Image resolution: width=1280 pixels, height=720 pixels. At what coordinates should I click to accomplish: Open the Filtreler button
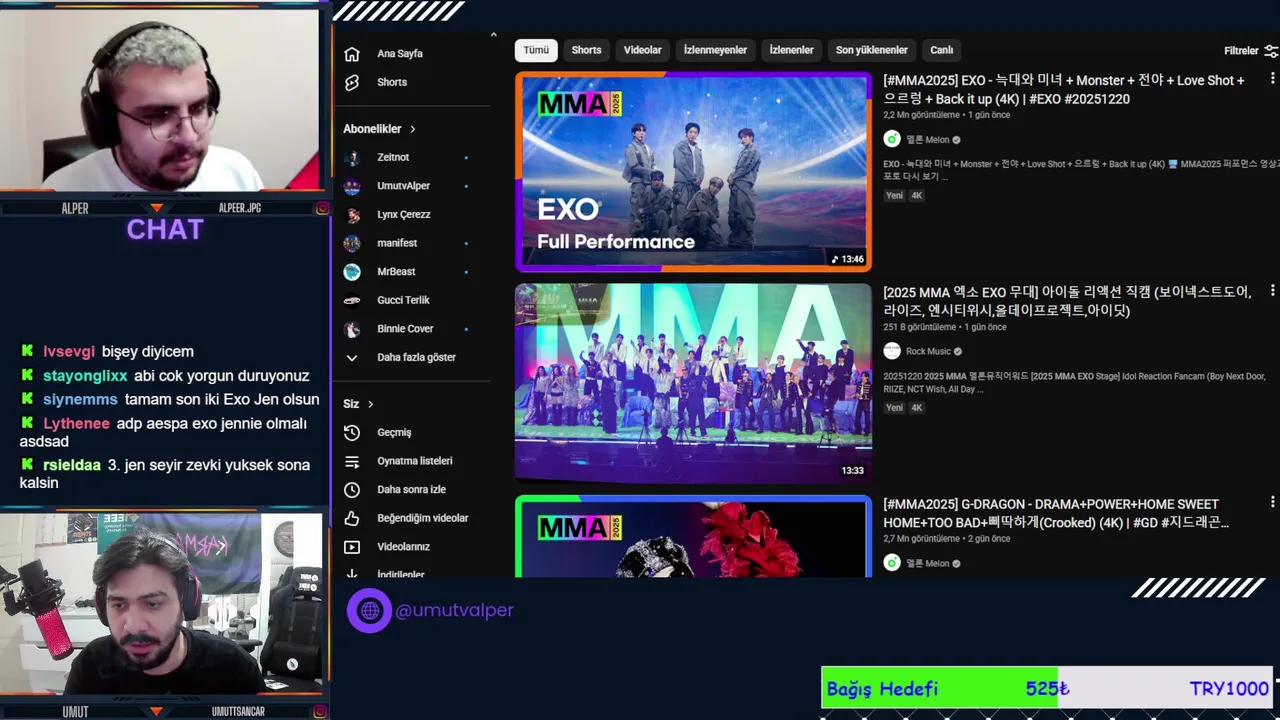click(1250, 50)
